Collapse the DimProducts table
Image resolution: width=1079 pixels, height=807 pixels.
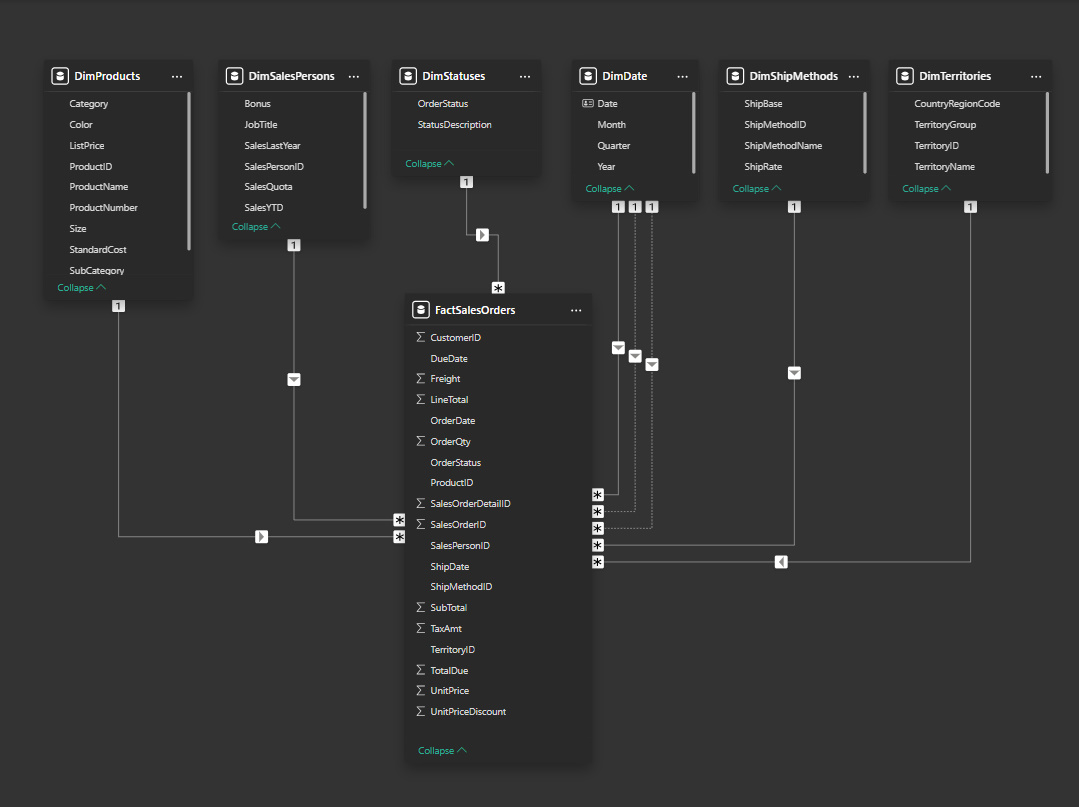[81, 288]
